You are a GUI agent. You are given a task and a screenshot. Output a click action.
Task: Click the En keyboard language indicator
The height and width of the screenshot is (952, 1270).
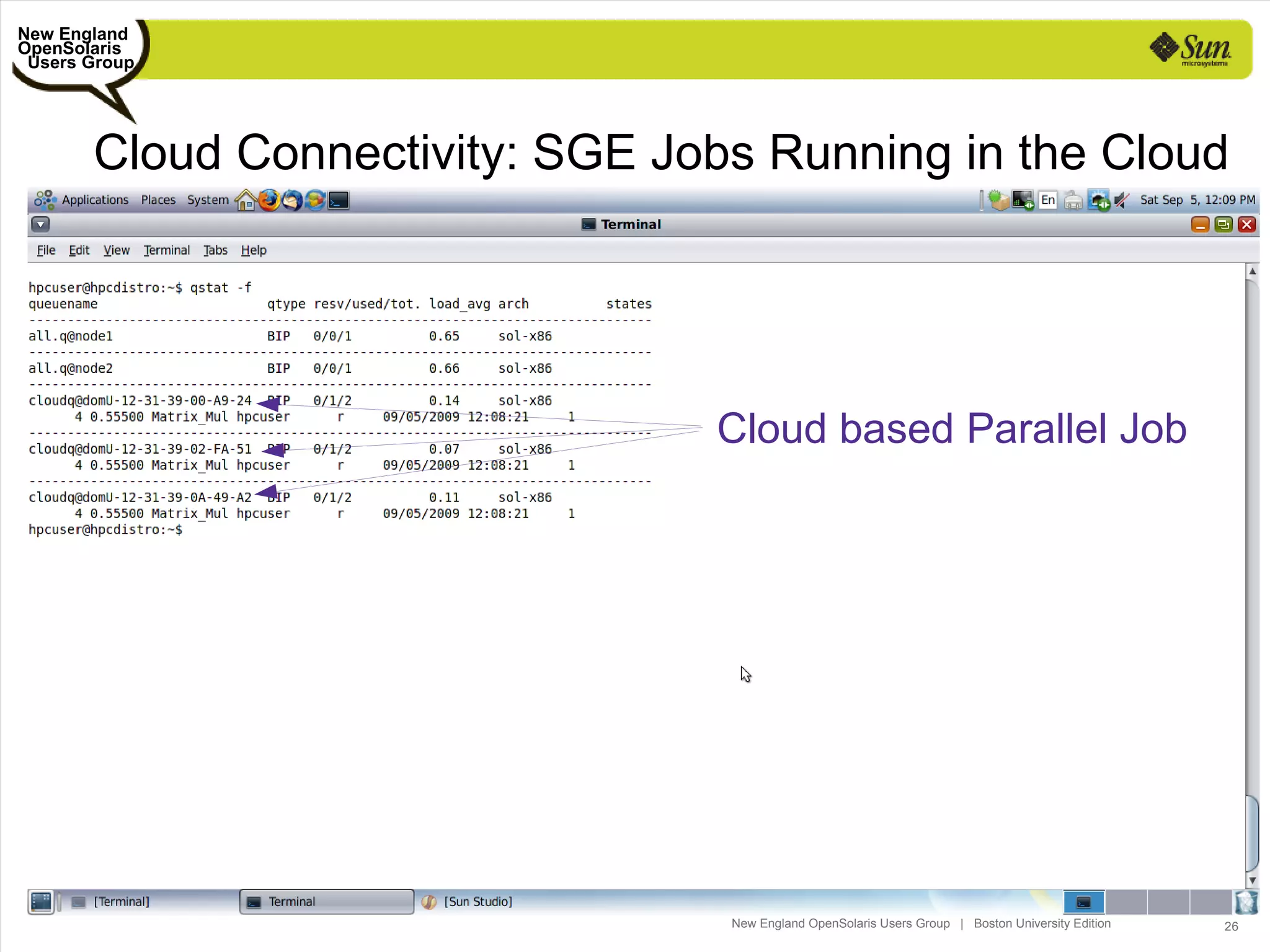pos(1048,200)
